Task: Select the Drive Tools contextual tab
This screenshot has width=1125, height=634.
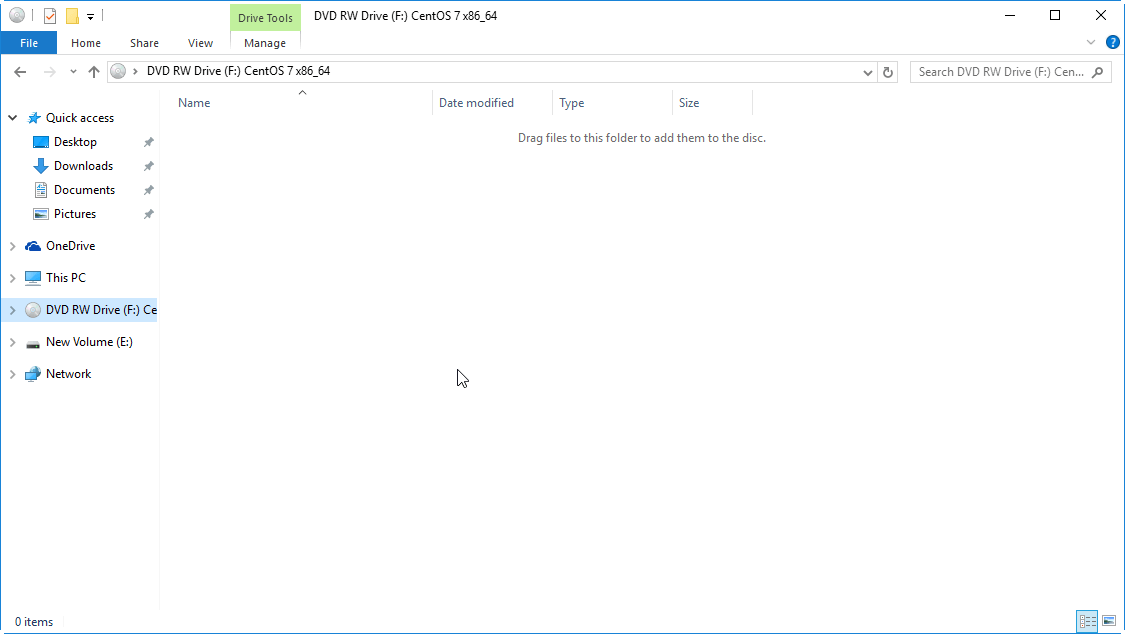Action: (265, 18)
